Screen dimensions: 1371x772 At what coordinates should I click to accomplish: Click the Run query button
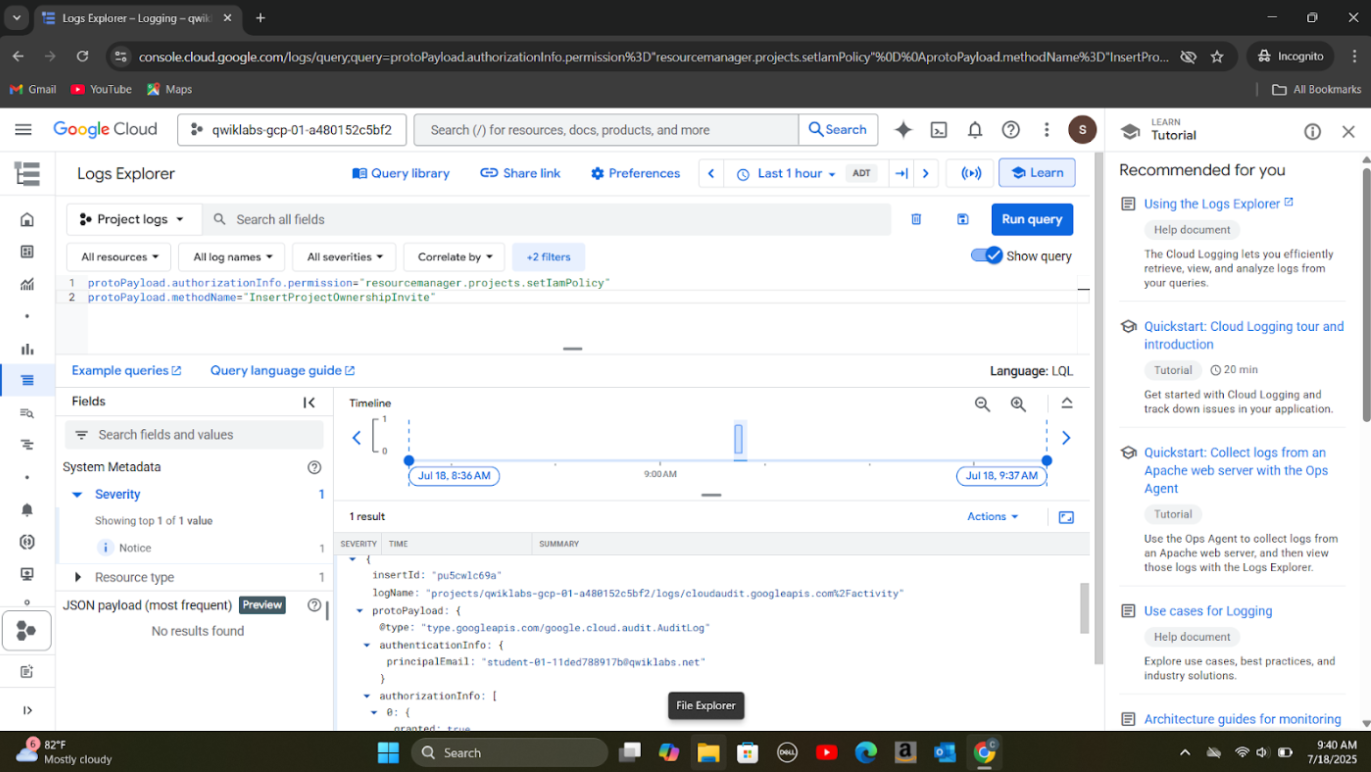[x=1031, y=219]
